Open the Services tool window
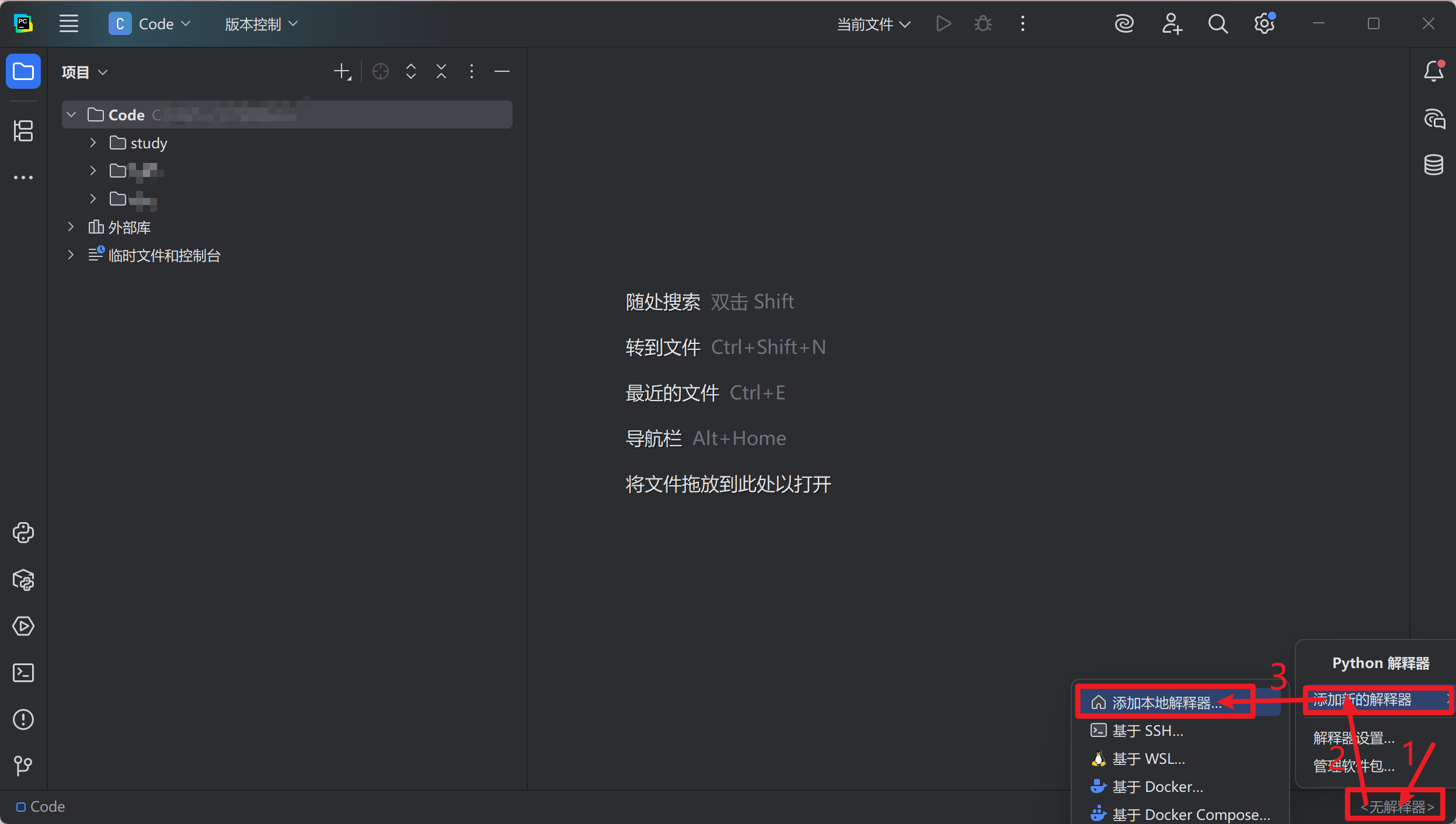Viewport: 1456px width, 824px height. tap(23, 626)
